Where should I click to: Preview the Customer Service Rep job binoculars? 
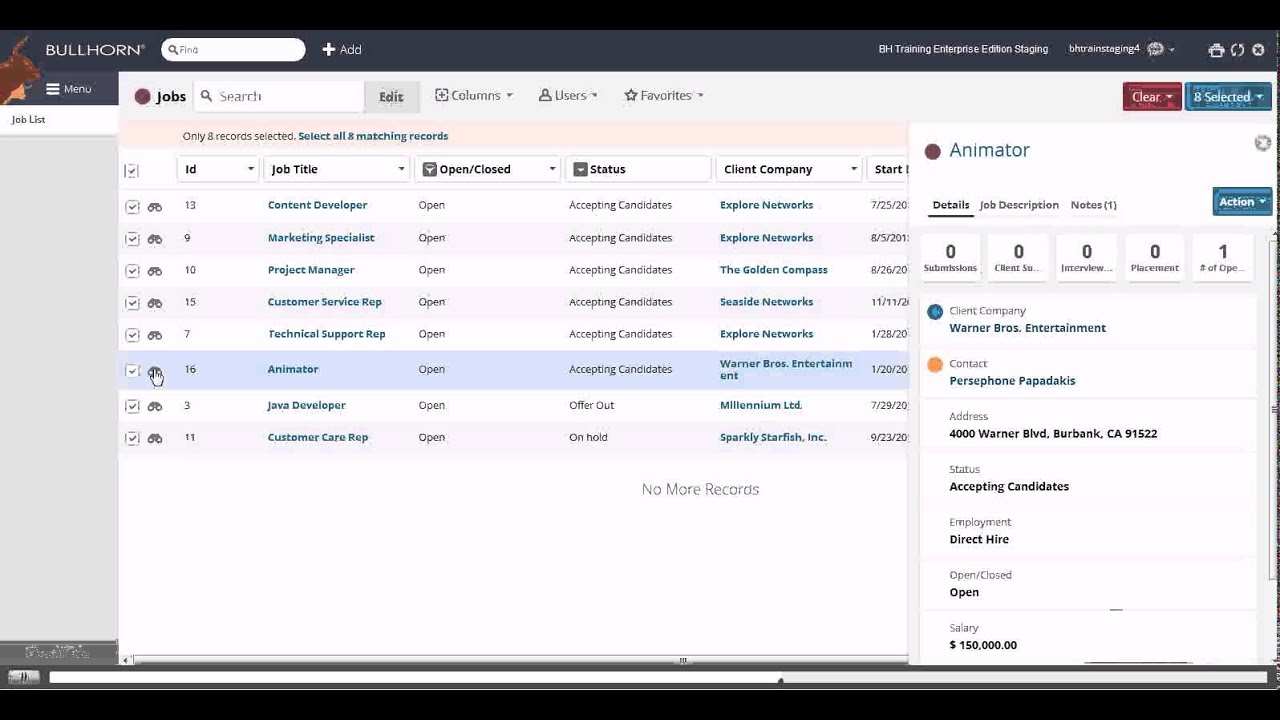pyautogui.click(x=155, y=303)
